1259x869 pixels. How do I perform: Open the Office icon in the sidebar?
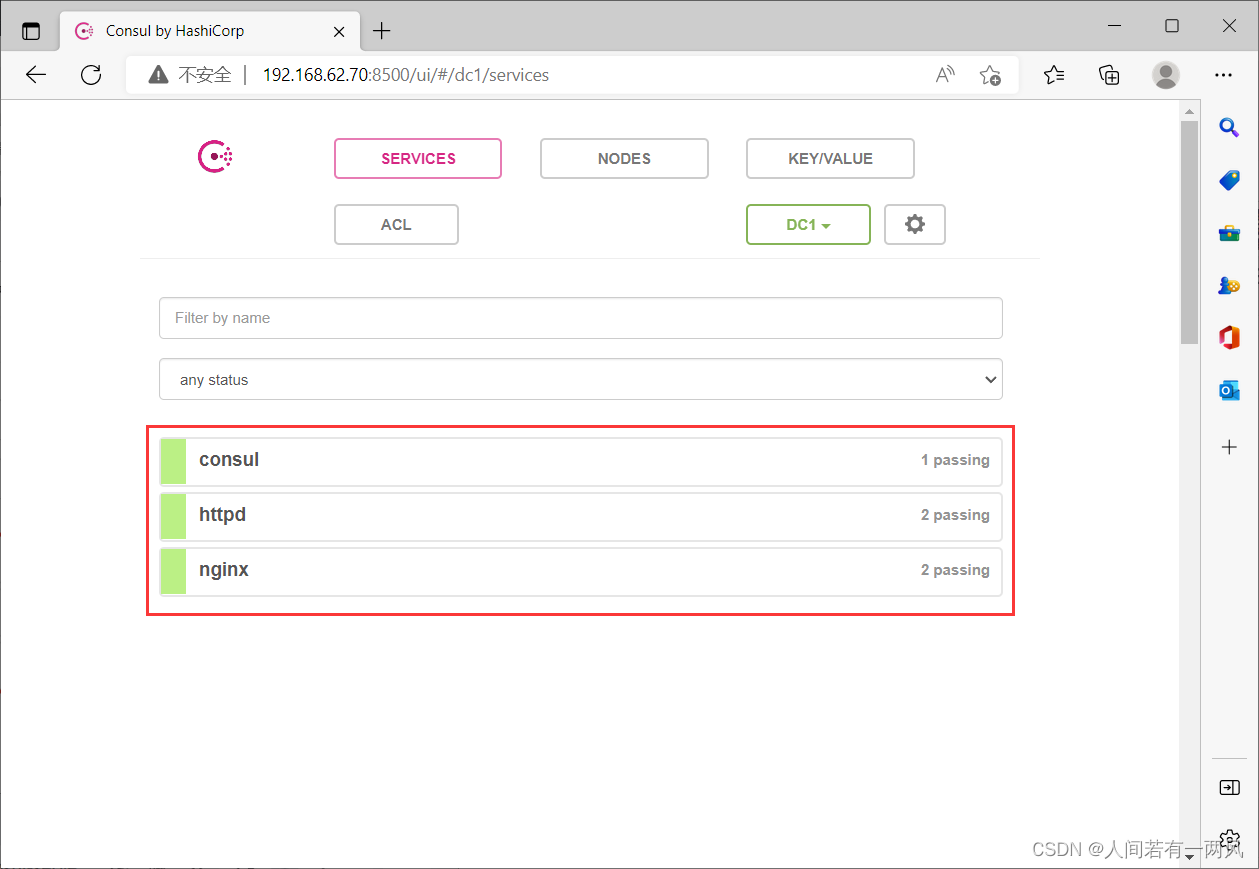pos(1228,337)
